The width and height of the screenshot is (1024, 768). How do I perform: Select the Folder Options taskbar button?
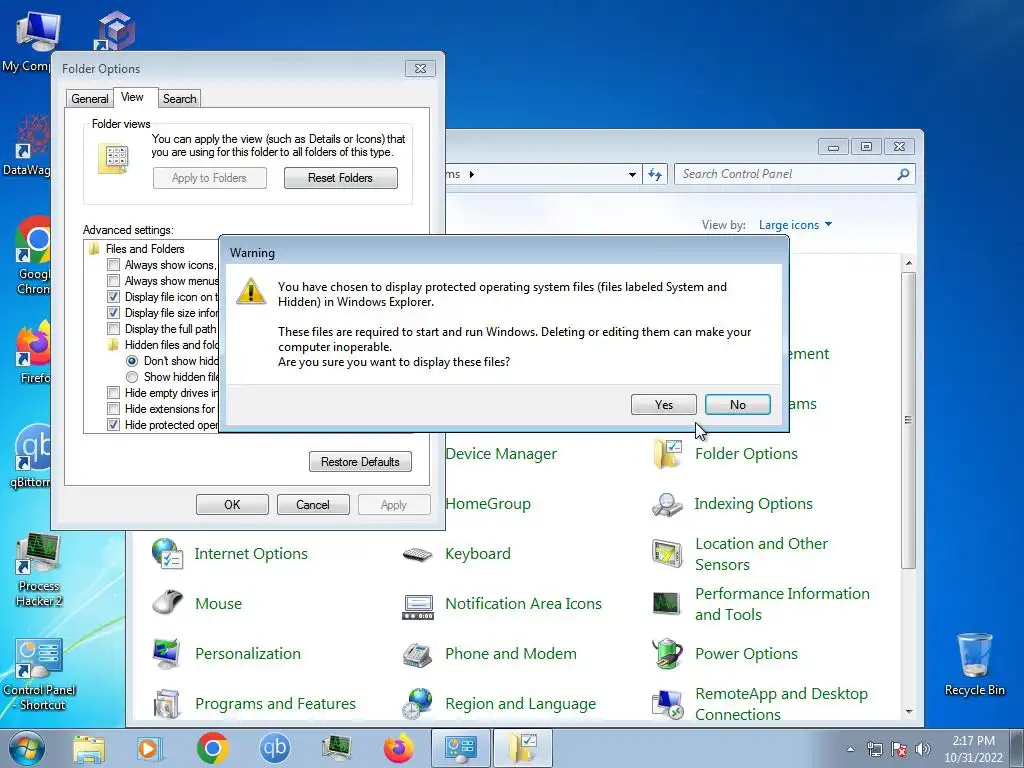(x=522, y=748)
